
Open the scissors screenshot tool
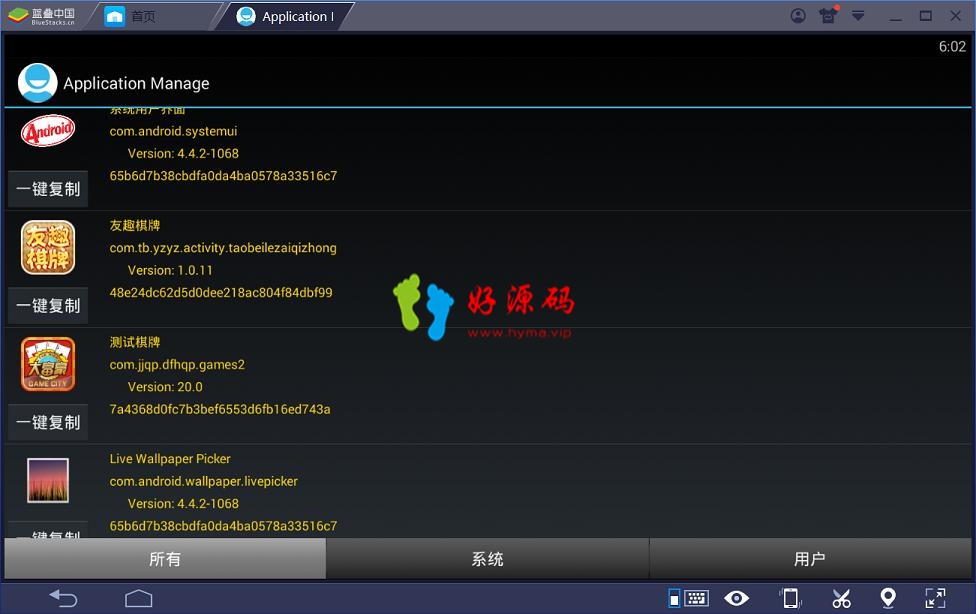click(x=841, y=598)
